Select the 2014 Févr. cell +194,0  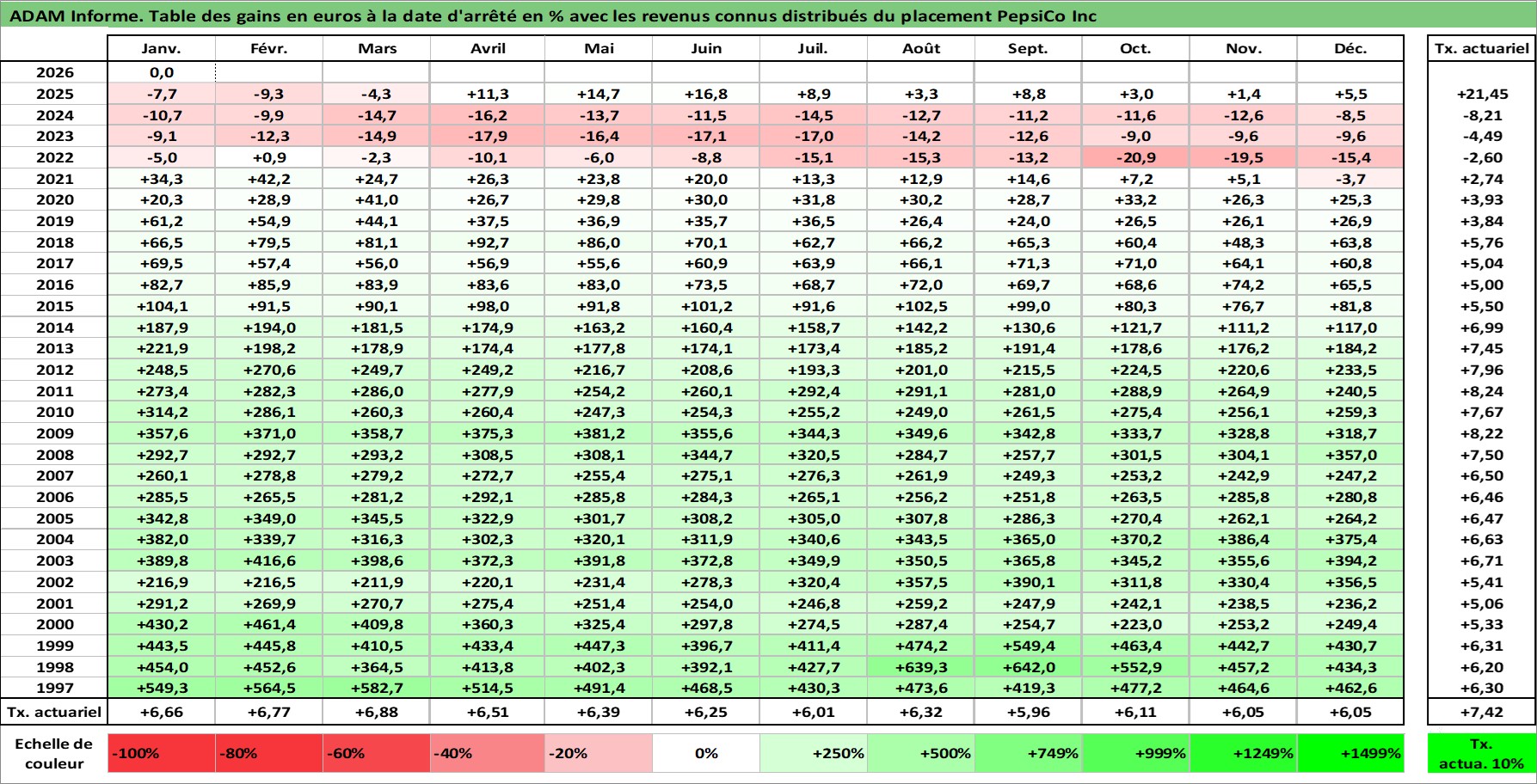[x=269, y=328]
